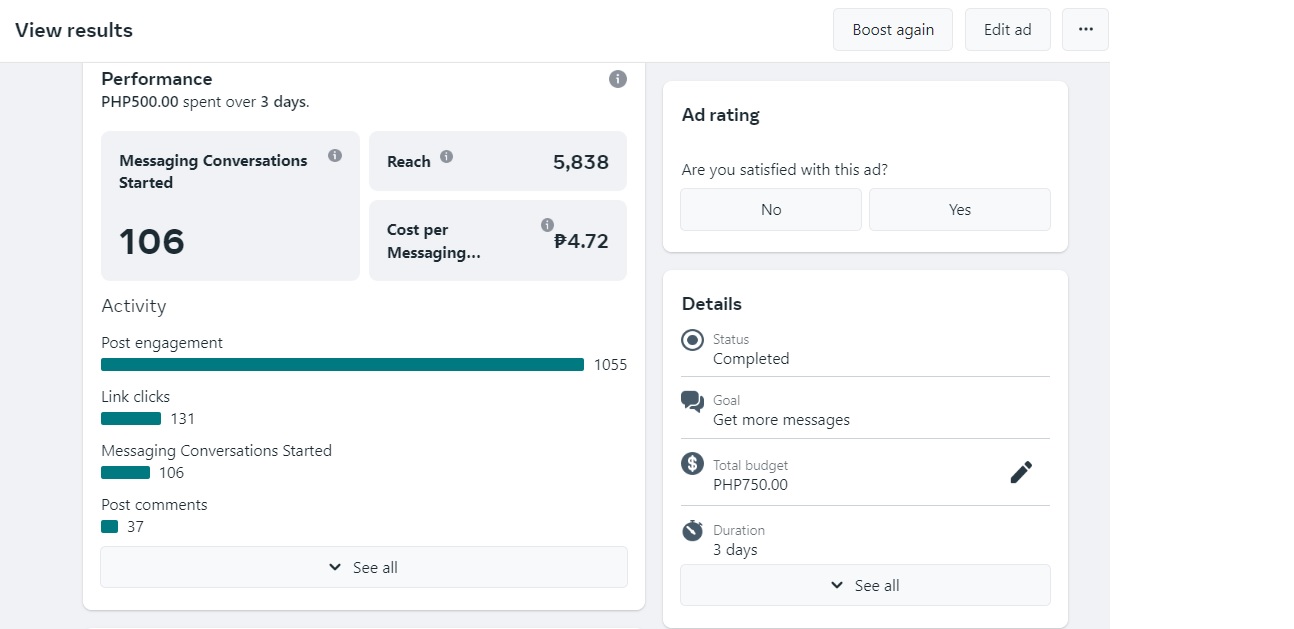Image resolution: width=1294 pixels, height=629 pixels.
Task: Answer Yes to ad satisfaction
Action: tap(960, 210)
